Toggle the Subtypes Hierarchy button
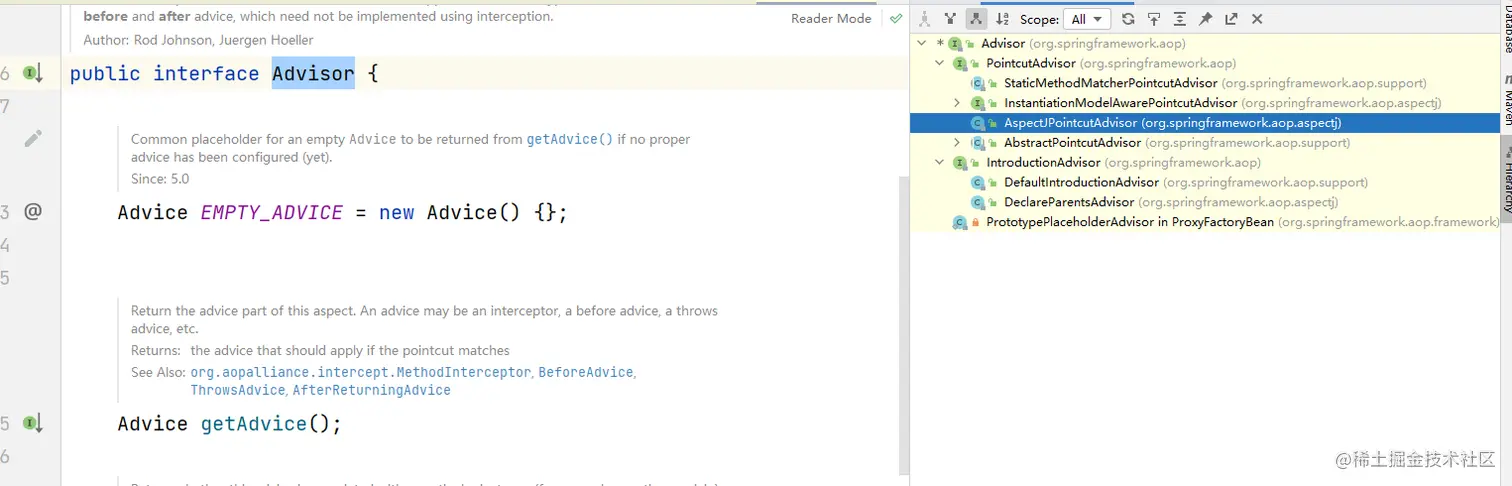 pos(976,19)
